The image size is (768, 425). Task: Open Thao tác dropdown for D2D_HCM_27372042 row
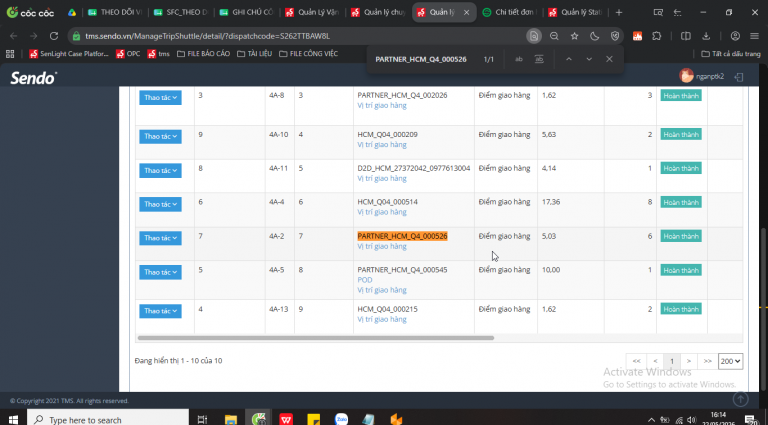(160, 170)
